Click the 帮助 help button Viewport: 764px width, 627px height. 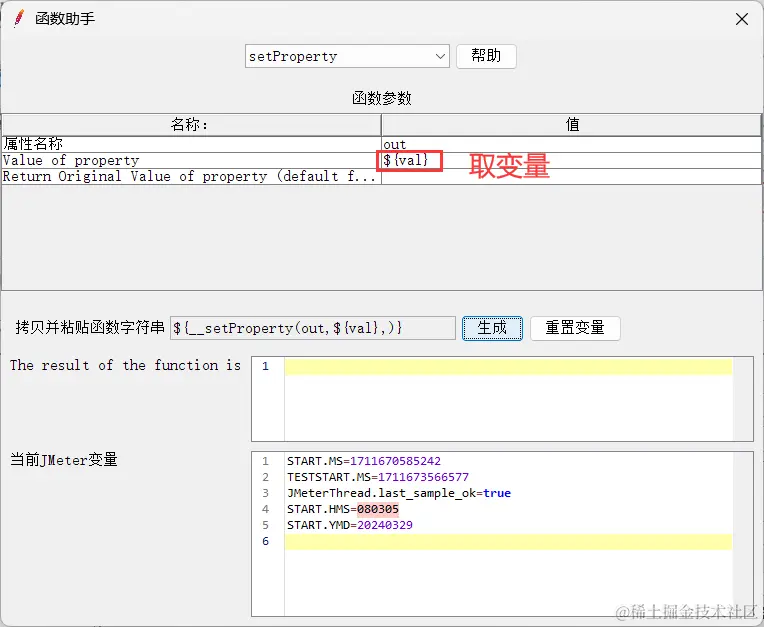(x=486, y=56)
